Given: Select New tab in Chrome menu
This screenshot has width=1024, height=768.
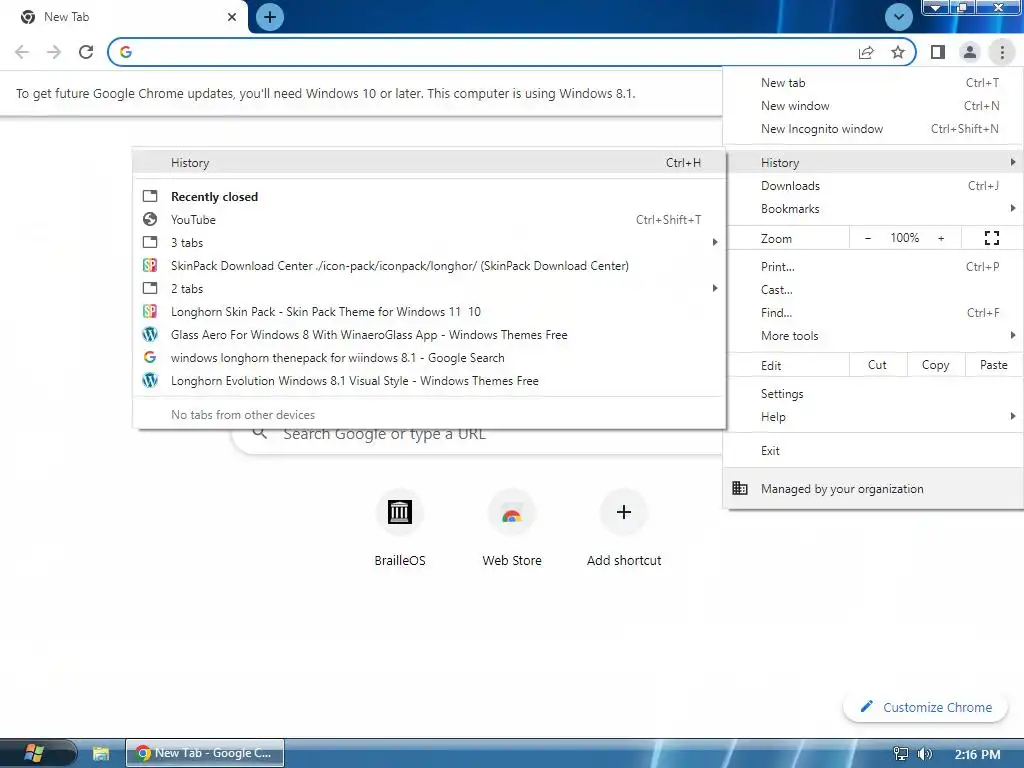Looking at the screenshot, I should 872,83.
